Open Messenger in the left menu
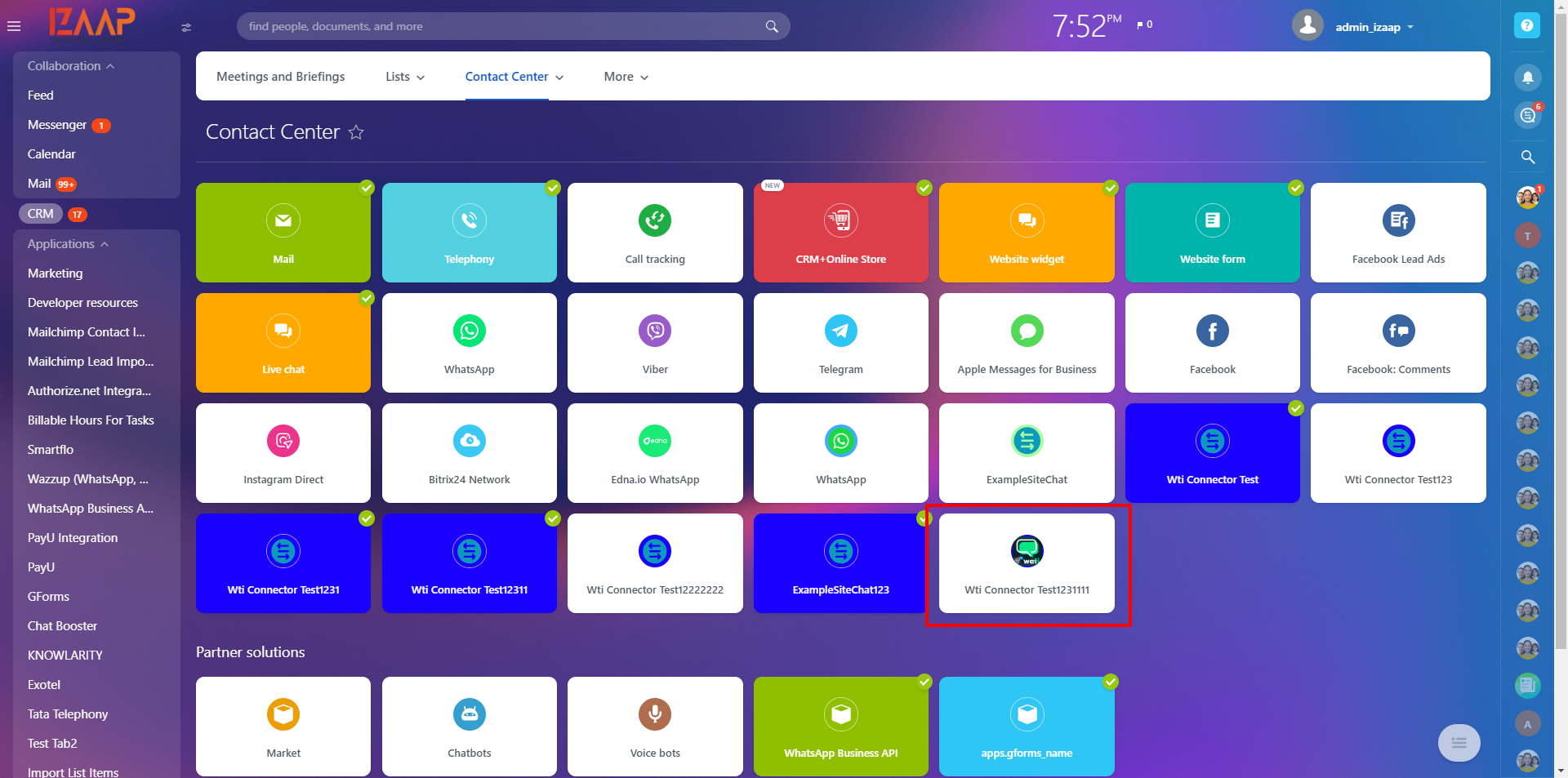The height and width of the screenshot is (778, 1568). tap(57, 125)
